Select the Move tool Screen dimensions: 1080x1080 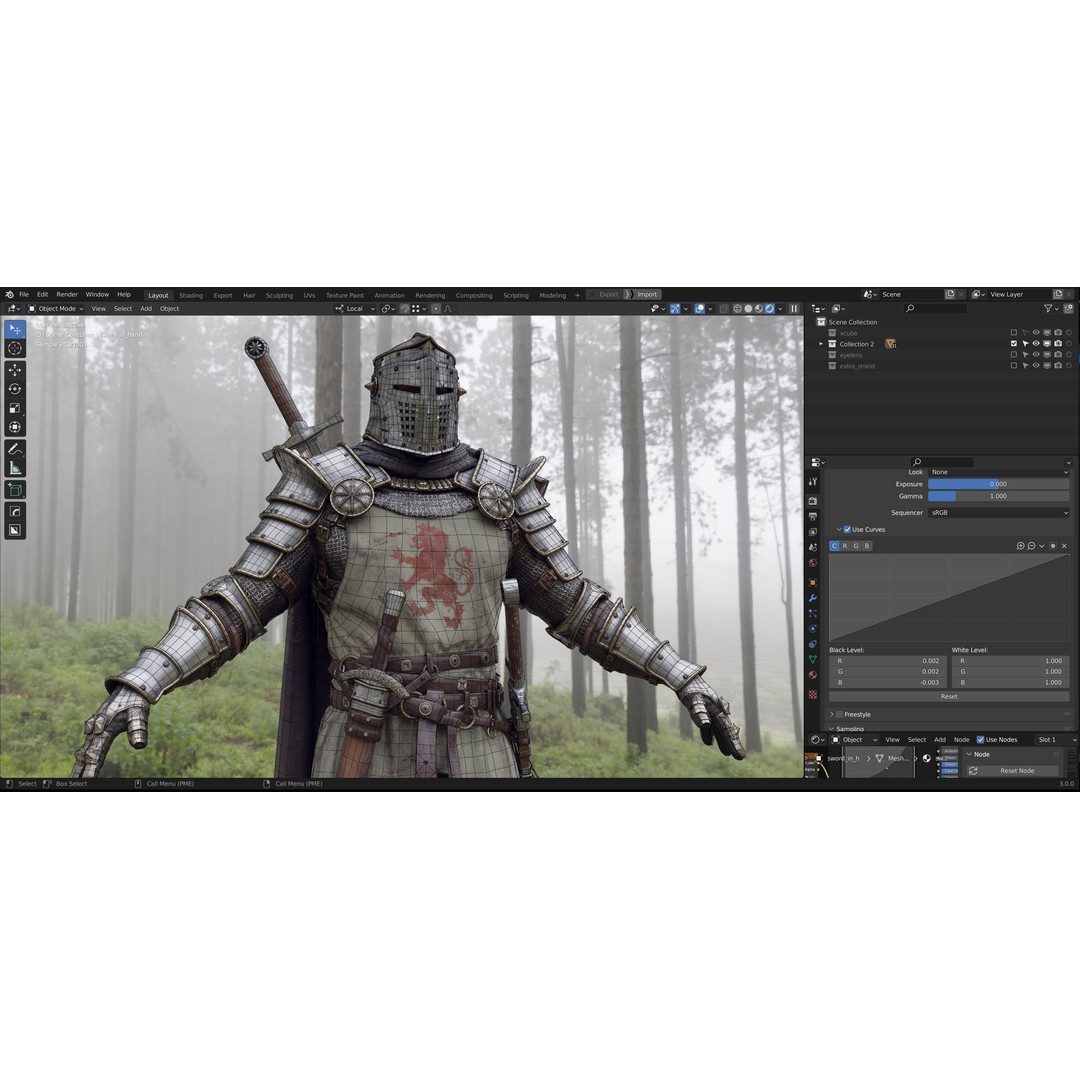tap(14, 370)
